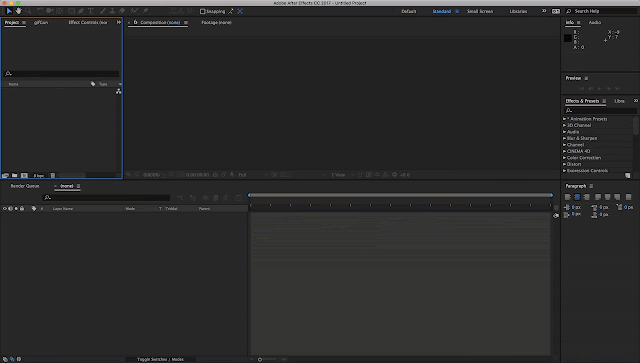Open the project flowchart view icon
Viewport: 640px width, 363px height.
coord(118,91)
